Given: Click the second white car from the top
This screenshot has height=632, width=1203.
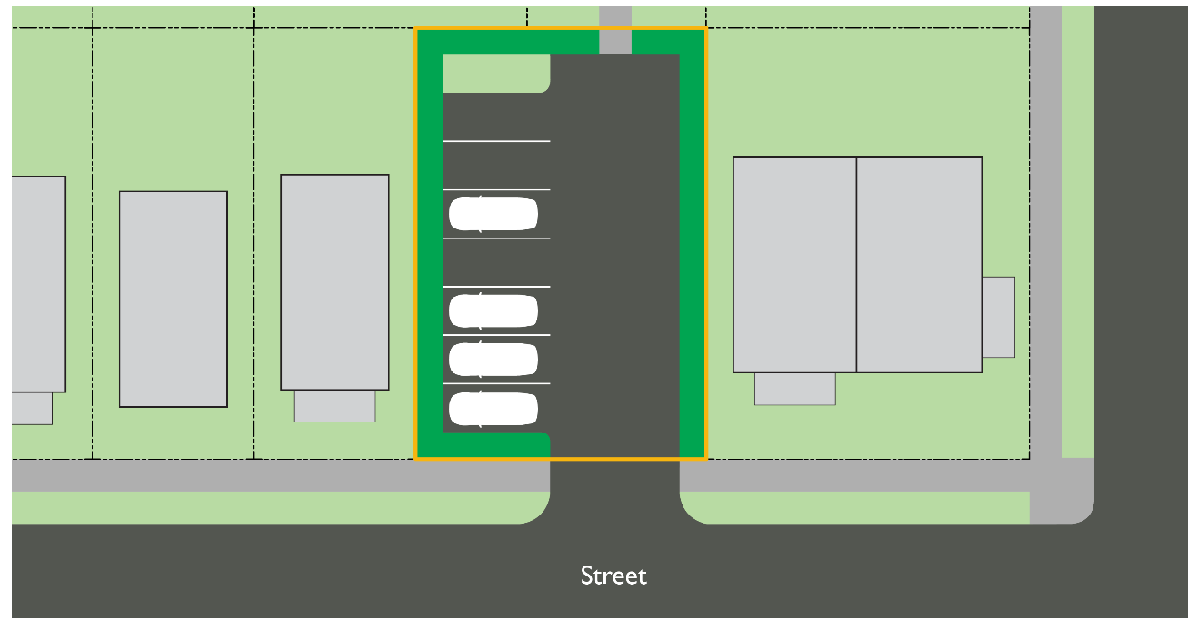Looking at the screenshot, I should point(494,311).
